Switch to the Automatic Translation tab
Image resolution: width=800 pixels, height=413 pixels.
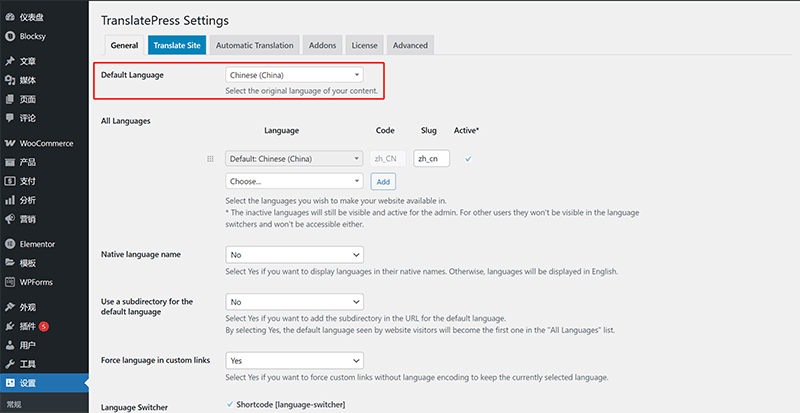point(255,45)
